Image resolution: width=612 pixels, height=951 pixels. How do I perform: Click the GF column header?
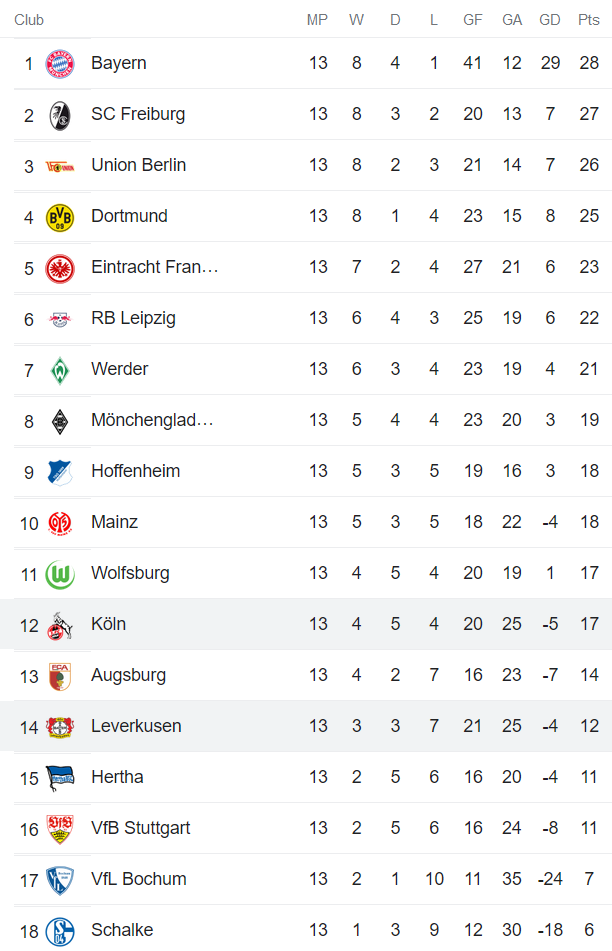(472, 18)
